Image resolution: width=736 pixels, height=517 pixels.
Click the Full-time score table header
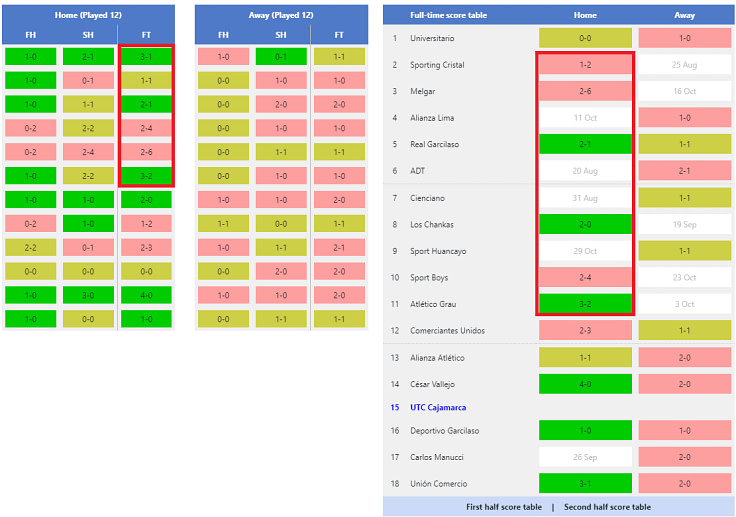[x=448, y=15]
